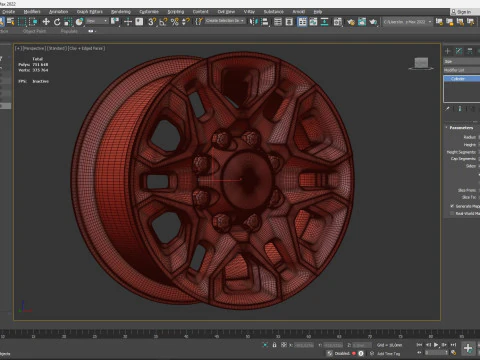Toggle the Ribbon display icon
Image resolution: width=480 pixels, height=360 pixels.
coord(302,22)
